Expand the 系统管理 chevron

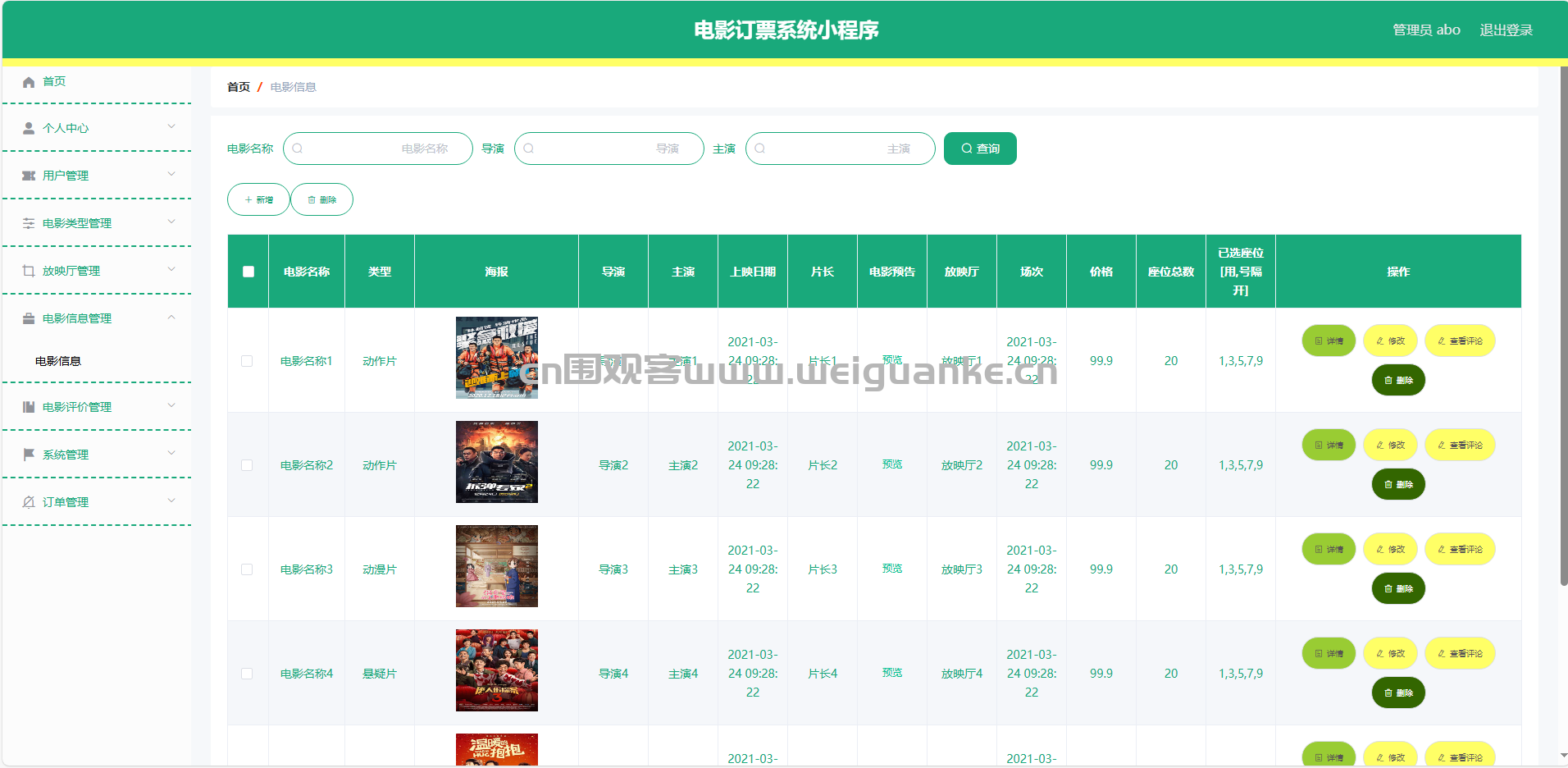coord(171,453)
